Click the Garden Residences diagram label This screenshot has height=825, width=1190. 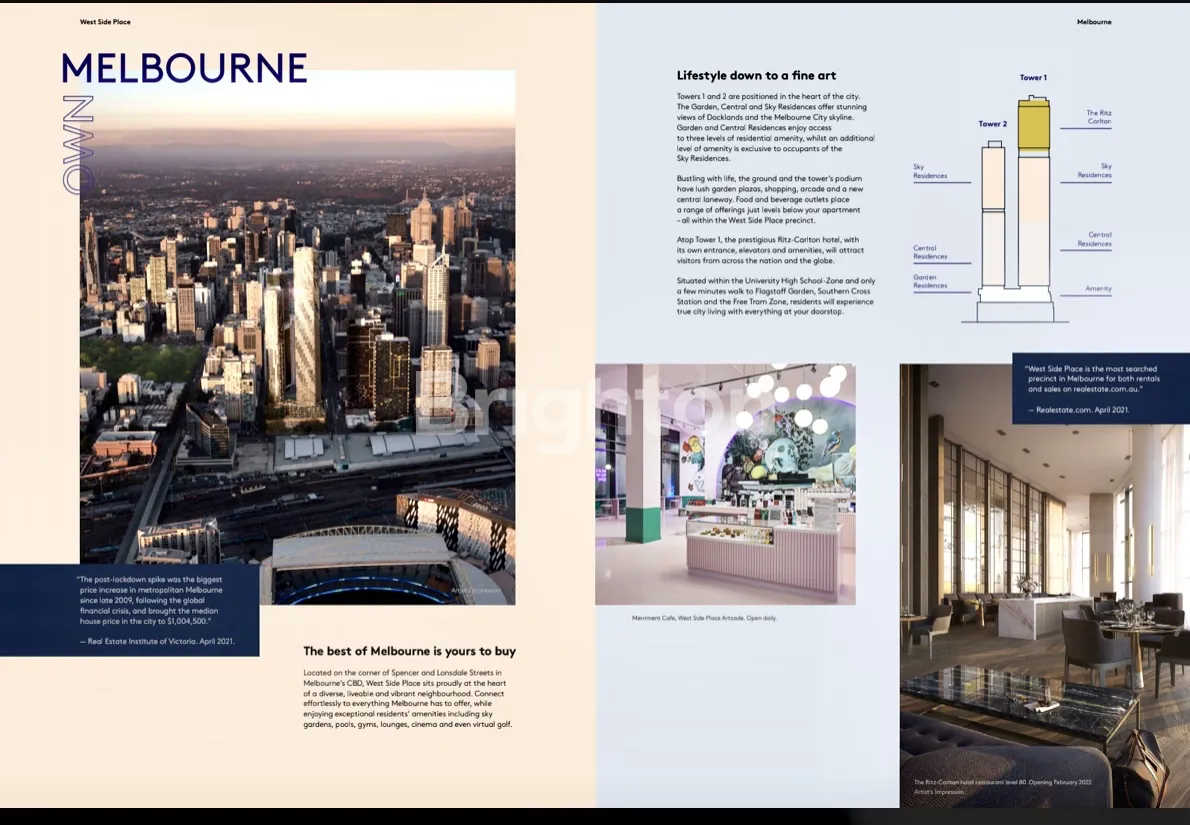click(x=930, y=281)
